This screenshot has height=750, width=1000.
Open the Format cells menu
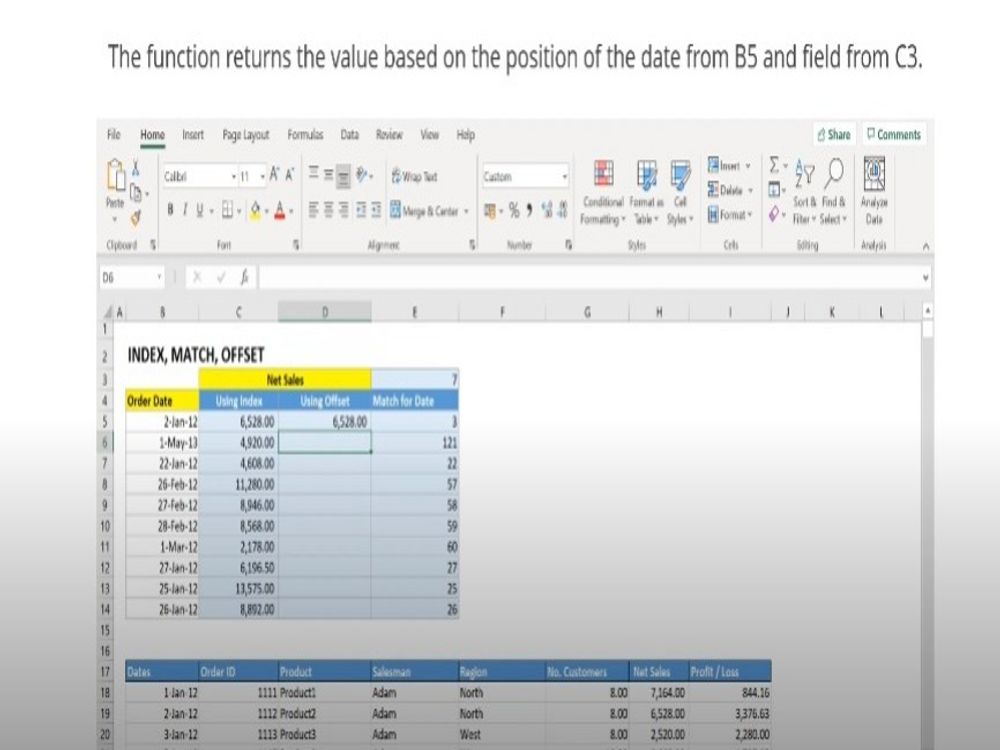(x=730, y=215)
